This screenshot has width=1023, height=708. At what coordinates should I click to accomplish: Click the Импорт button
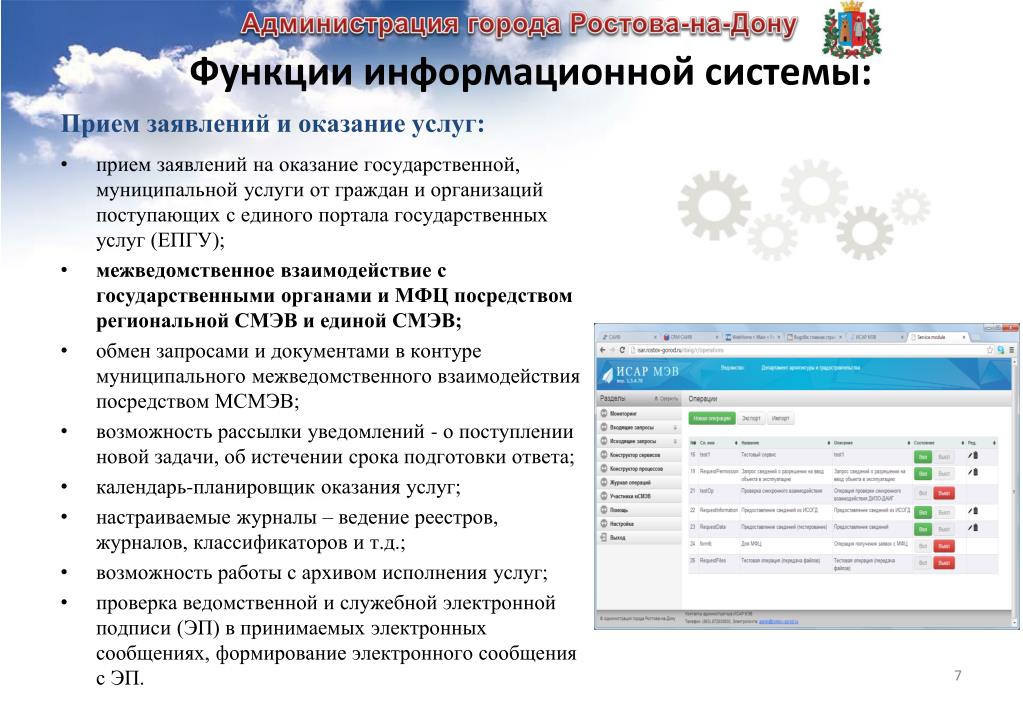click(x=780, y=418)
